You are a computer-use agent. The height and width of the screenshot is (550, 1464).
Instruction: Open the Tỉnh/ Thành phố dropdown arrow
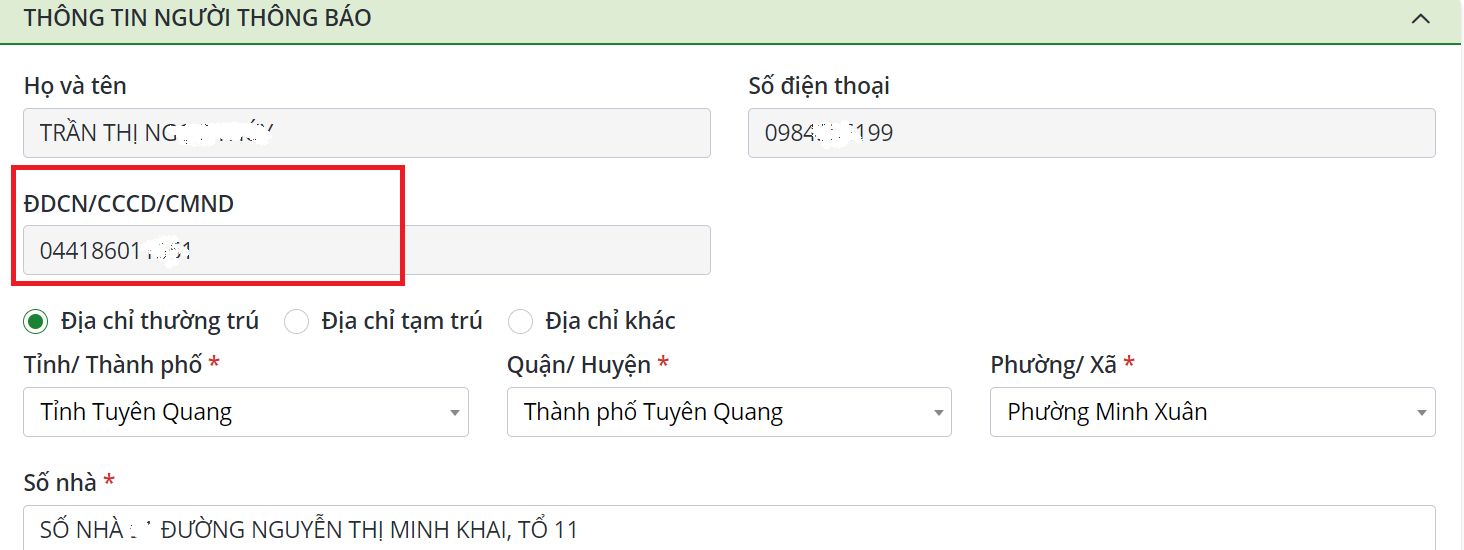(454, 413)
